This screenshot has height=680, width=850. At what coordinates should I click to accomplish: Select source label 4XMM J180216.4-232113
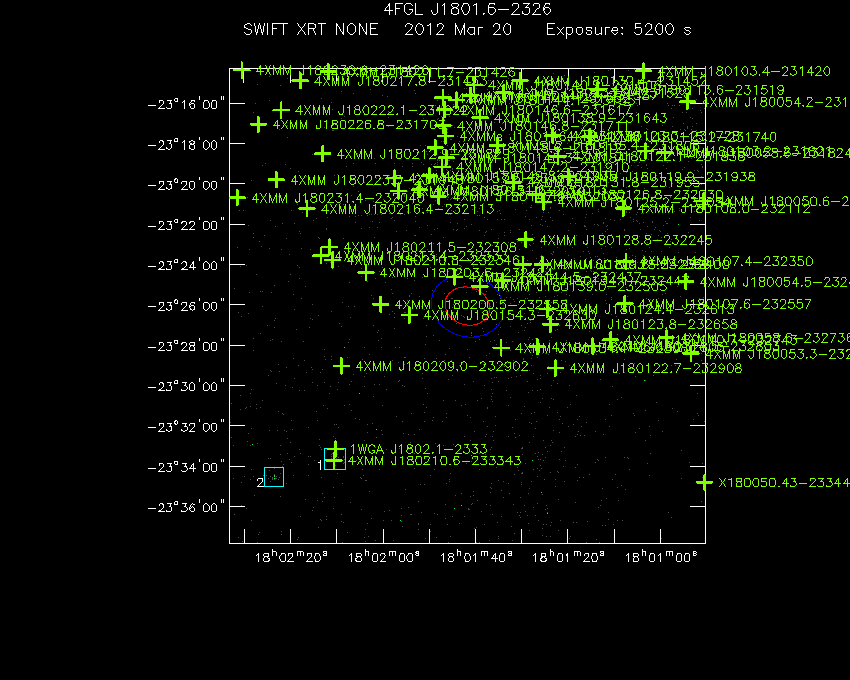[408, 209]
